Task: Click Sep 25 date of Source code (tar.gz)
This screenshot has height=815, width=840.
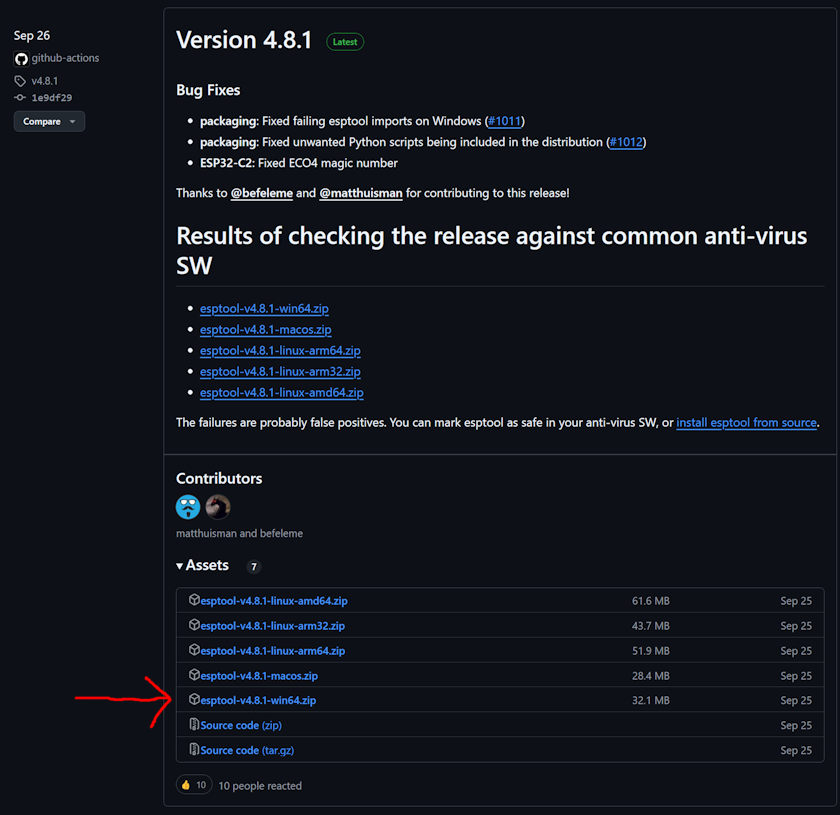Action: pos(796,751)
